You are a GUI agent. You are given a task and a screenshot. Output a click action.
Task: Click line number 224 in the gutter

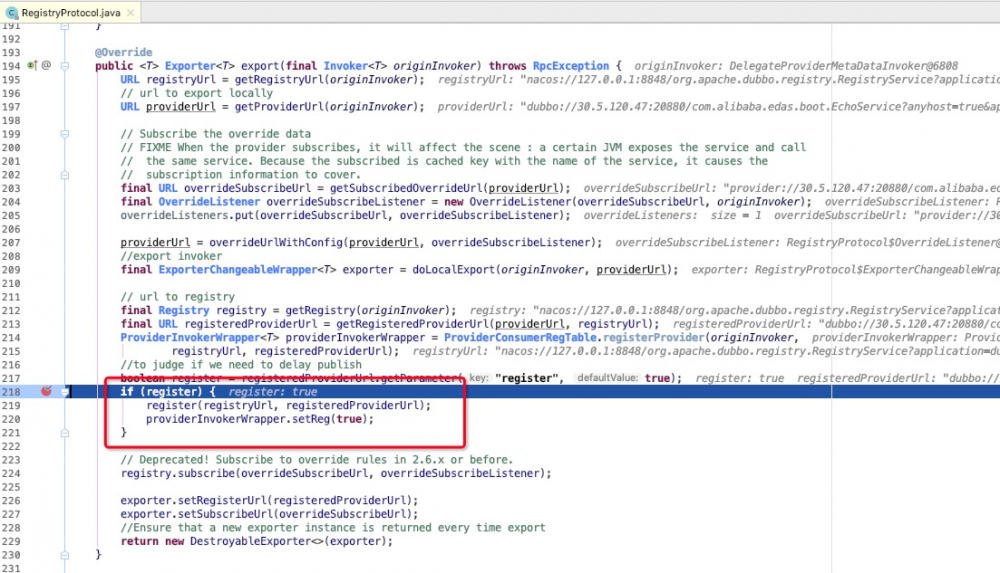pyautogui.click(x=11, y=473)
